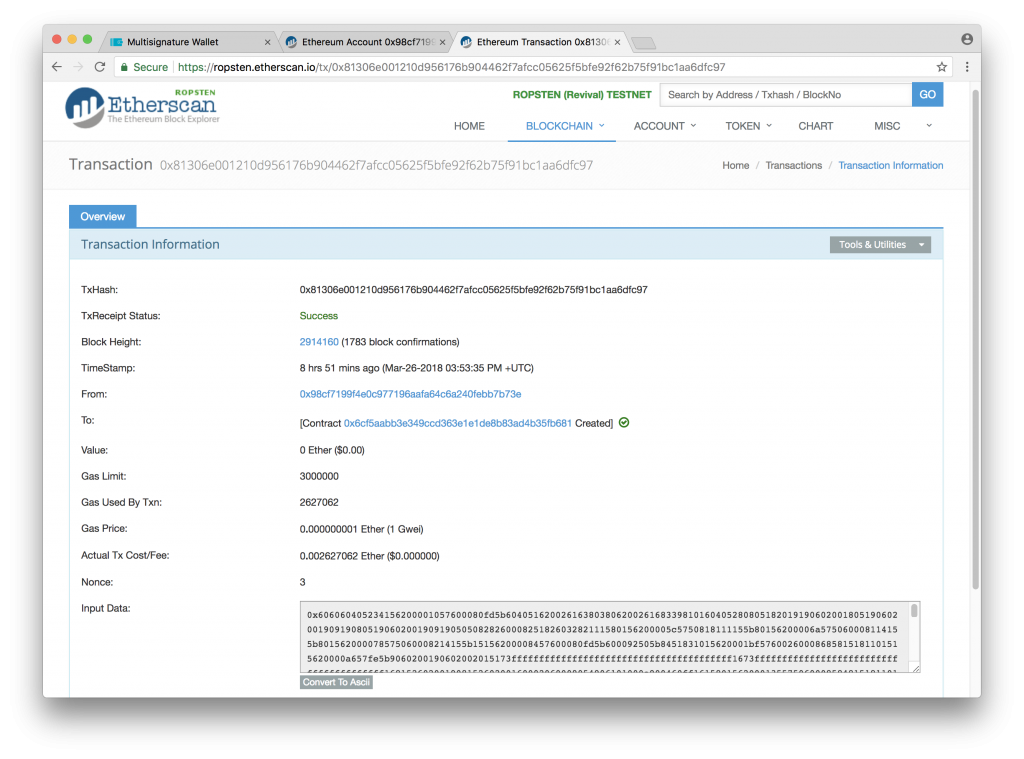Switch to Multisignature Wallet tab
The height and width of the screenshot is (759, 1024).
(189, 42)
